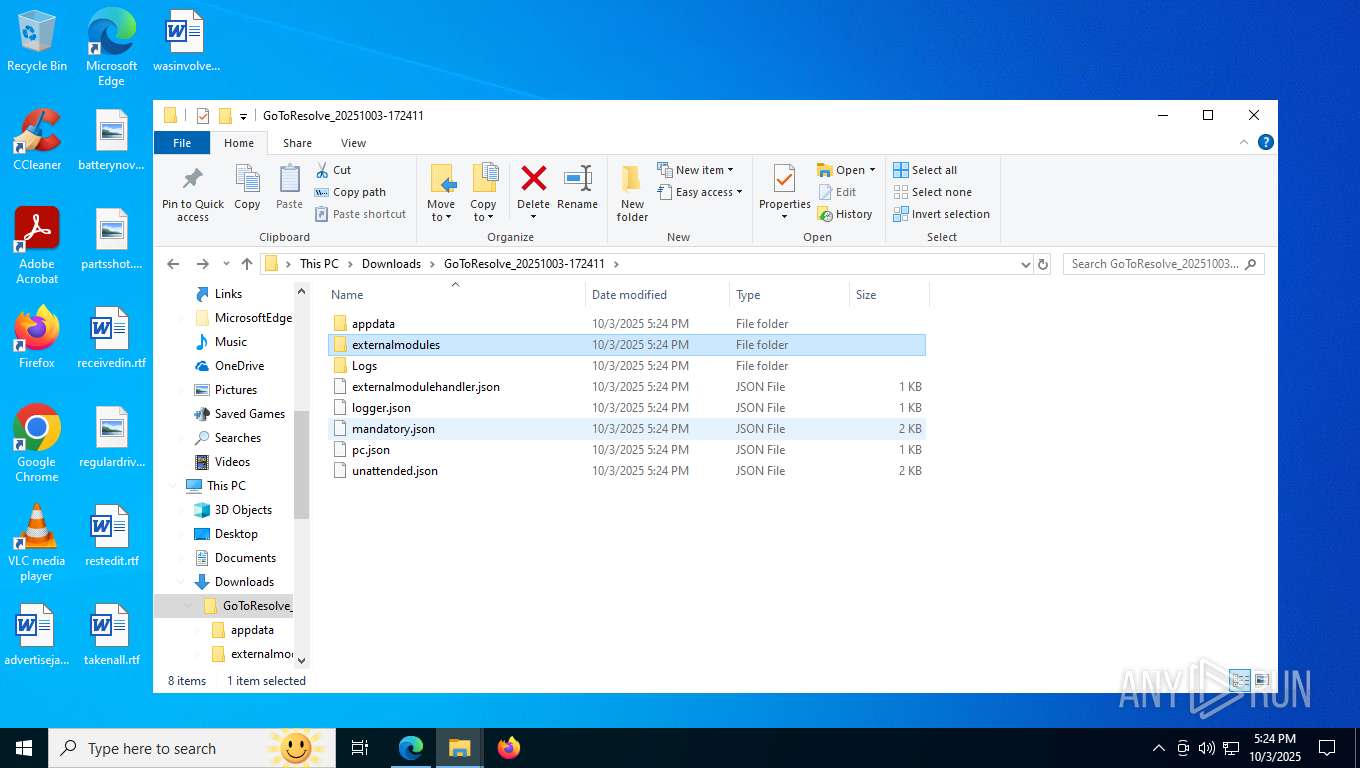
Task: Switch to the Home ribbon tab
Action: tap(239, 143)
